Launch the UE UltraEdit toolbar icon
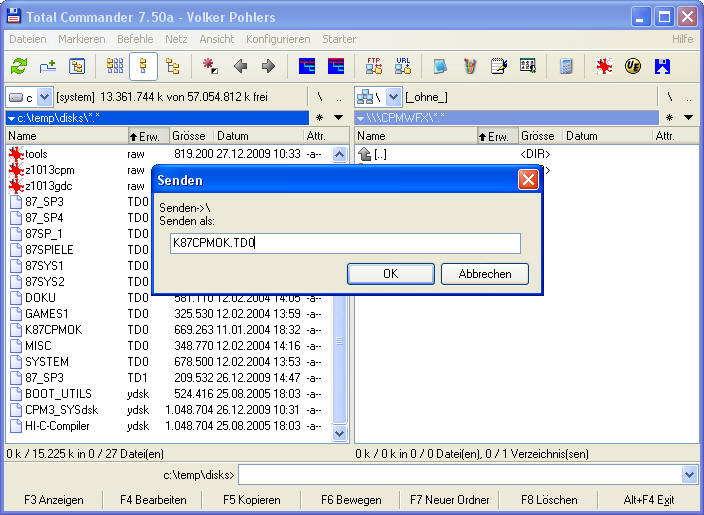Viewport: 704px width, 515px height. click(633, 66)
